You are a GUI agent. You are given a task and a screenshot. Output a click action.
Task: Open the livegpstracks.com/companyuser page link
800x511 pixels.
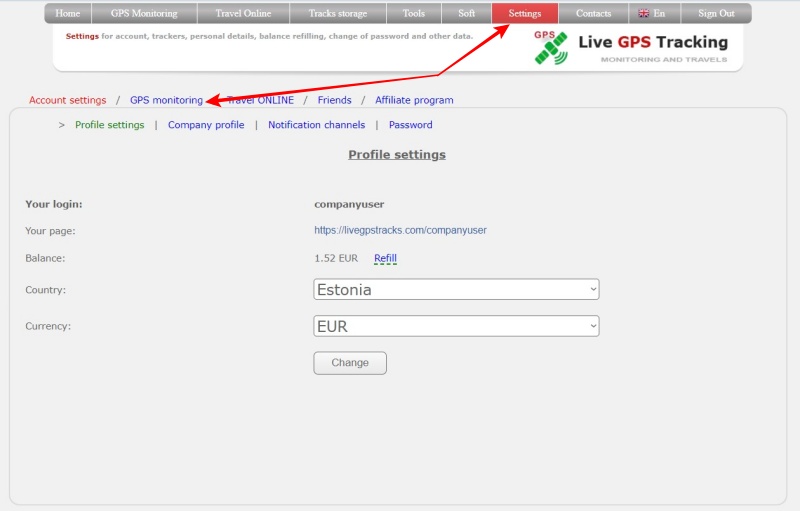(400, 230)
